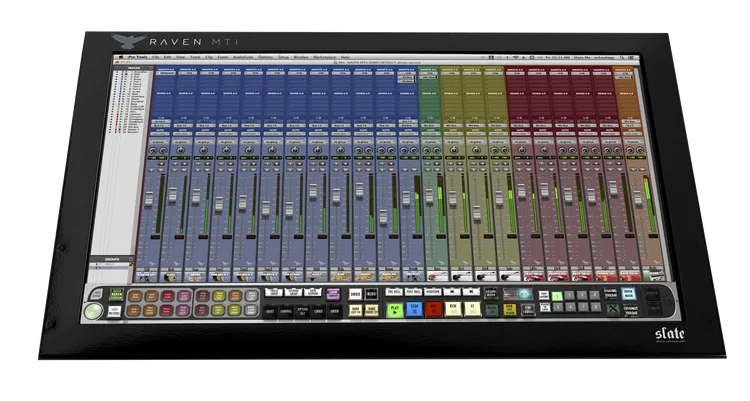Toggle the CMD modifier key
Screen dimensions: 750x401
318,311
